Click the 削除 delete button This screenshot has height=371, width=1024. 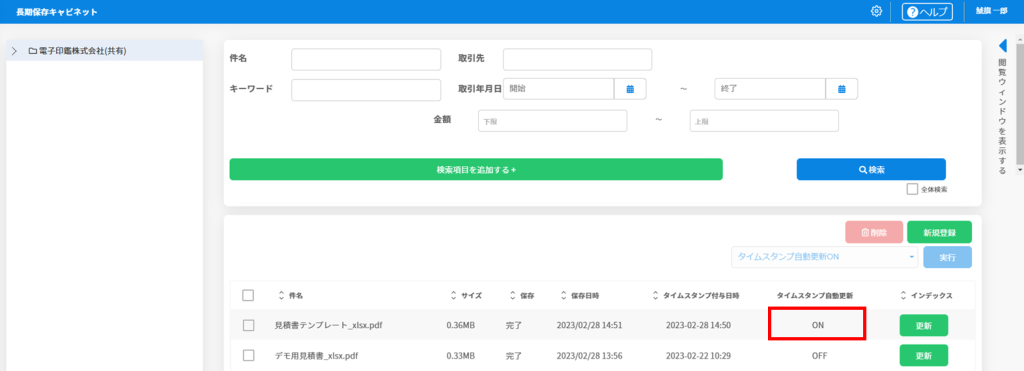(x=874, y=232)
